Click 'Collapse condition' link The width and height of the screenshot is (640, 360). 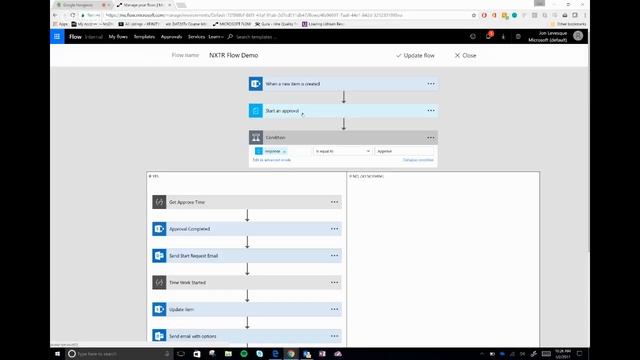[x=418, y=160]
